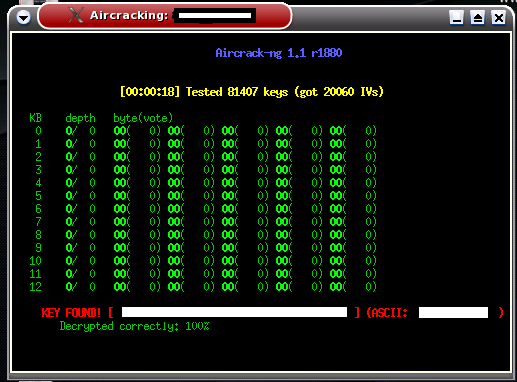Close the Aircracking window

pos(498,17)
